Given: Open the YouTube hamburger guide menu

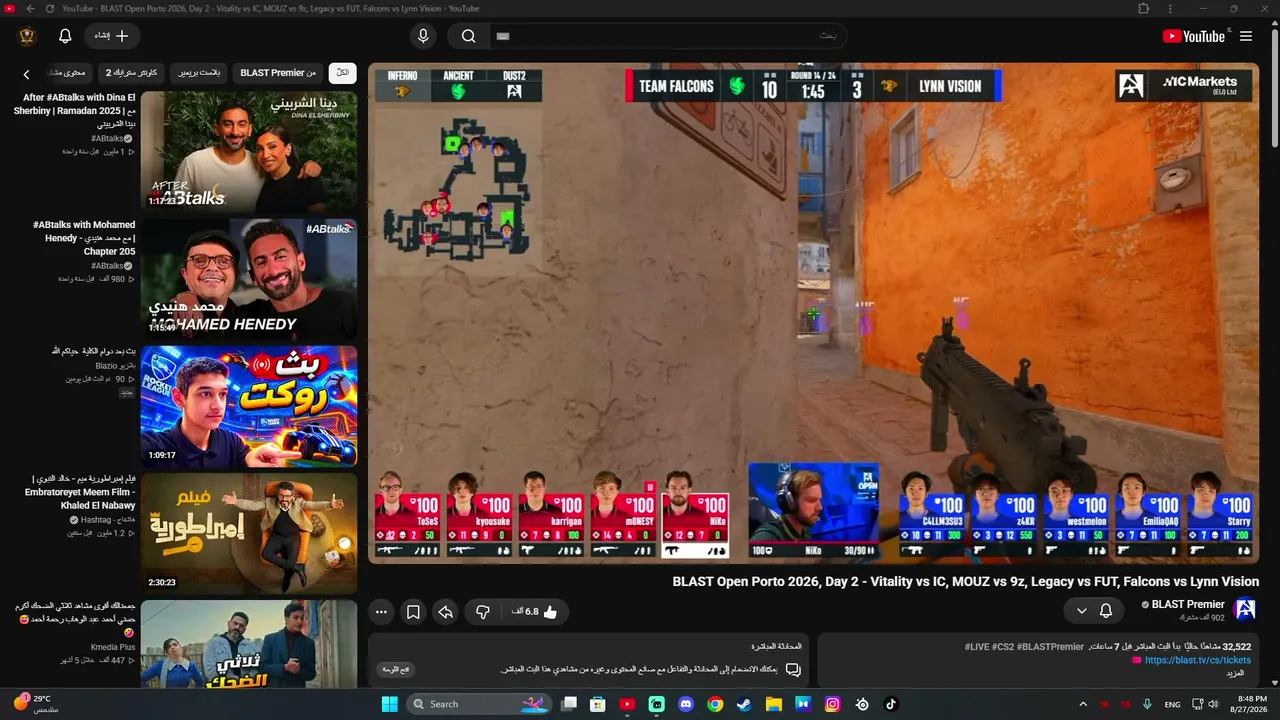Looking at the screenshot, I should (x=1246, y=36).
